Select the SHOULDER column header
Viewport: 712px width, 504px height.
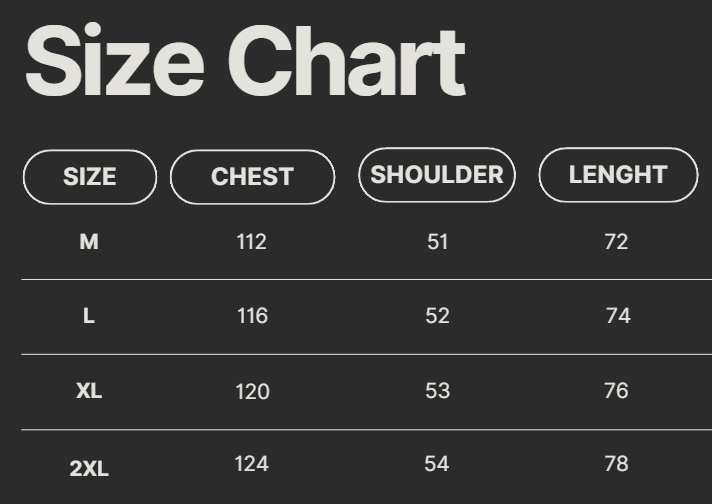(437, 175)
